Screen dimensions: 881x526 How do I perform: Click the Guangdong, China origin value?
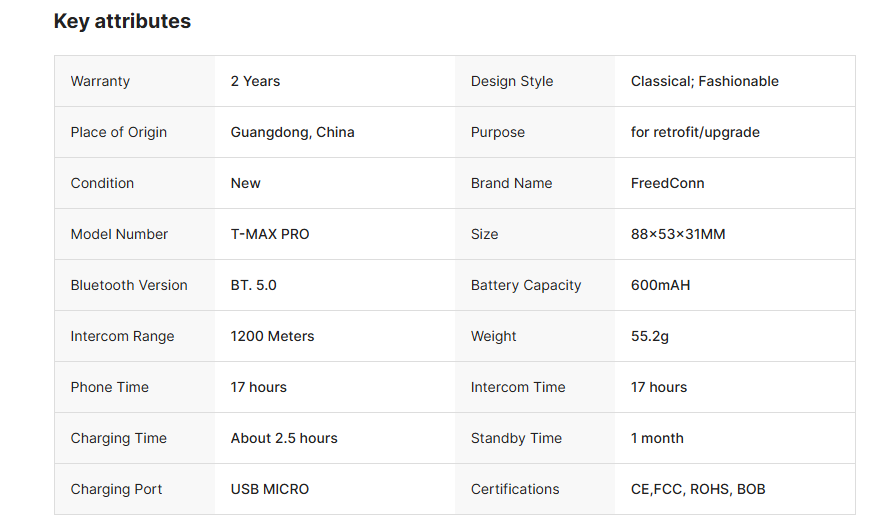[x=292, y=132]
